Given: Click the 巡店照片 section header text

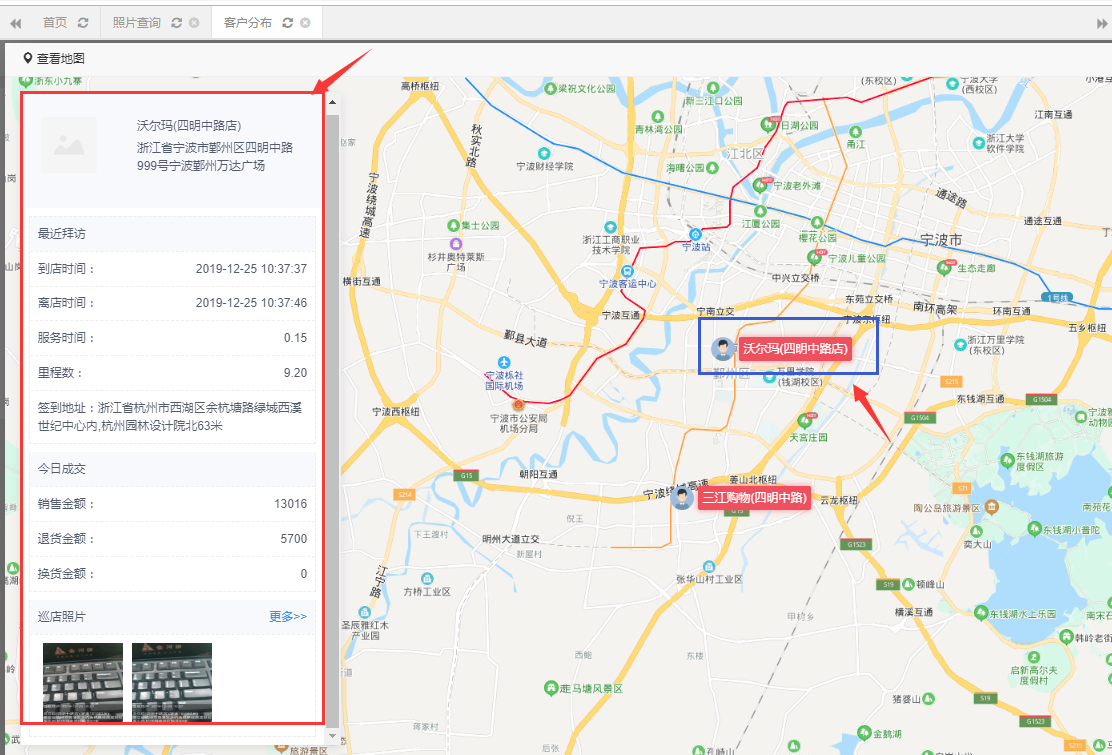Looking at the screenshot, I should [x=62, y=616].
